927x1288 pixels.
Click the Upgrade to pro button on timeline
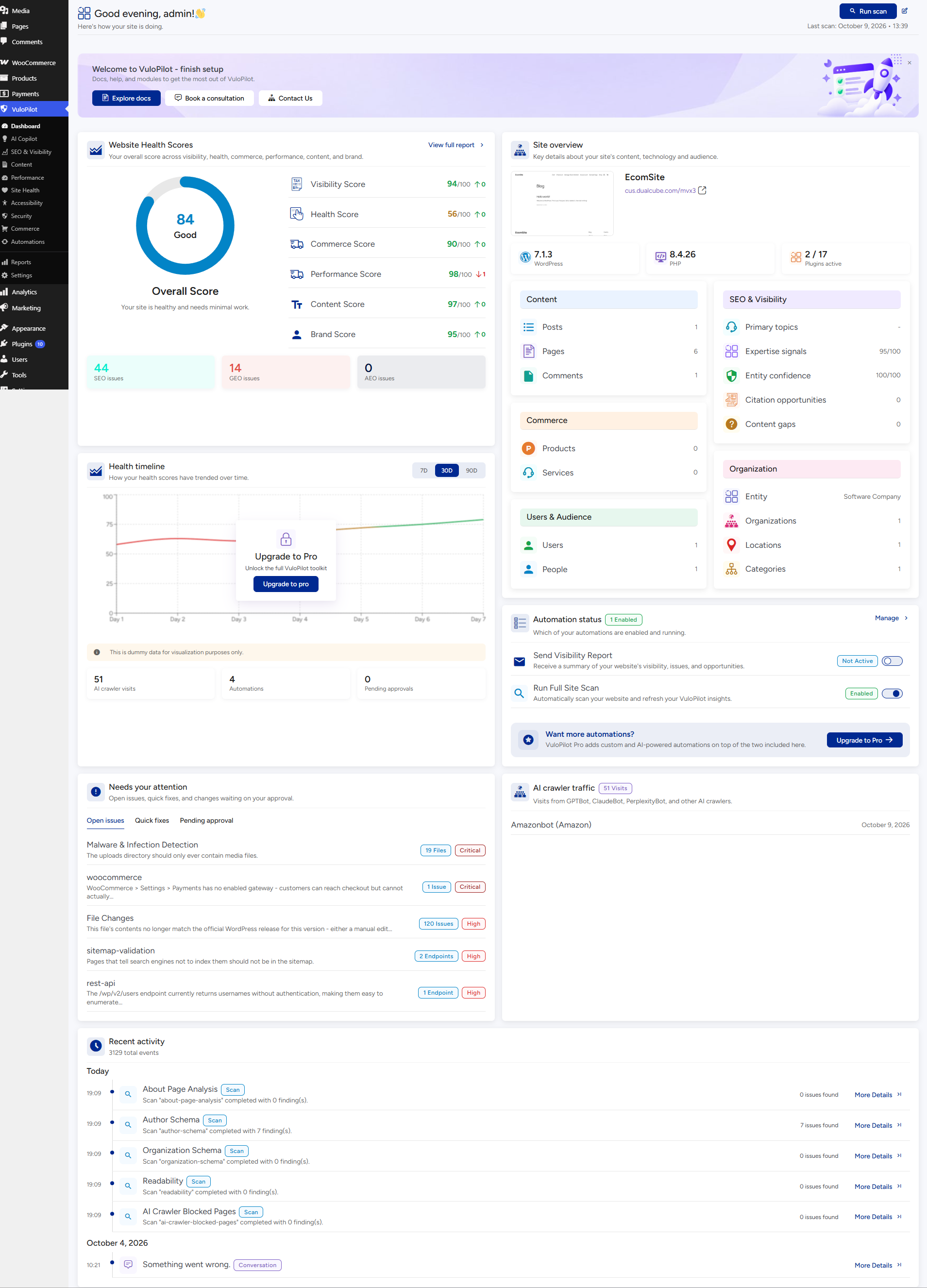tap(286, 584)
